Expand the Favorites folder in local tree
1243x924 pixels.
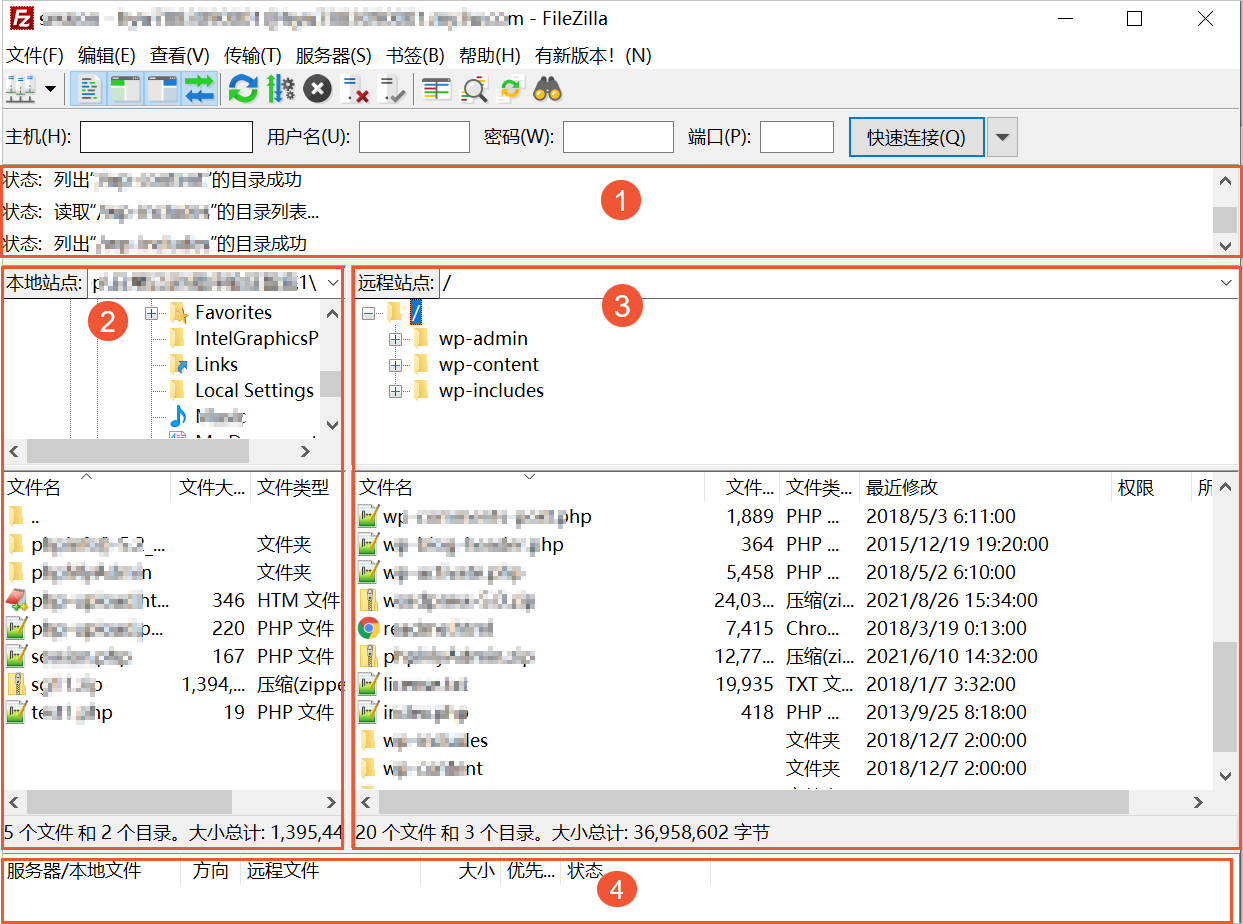151,313
